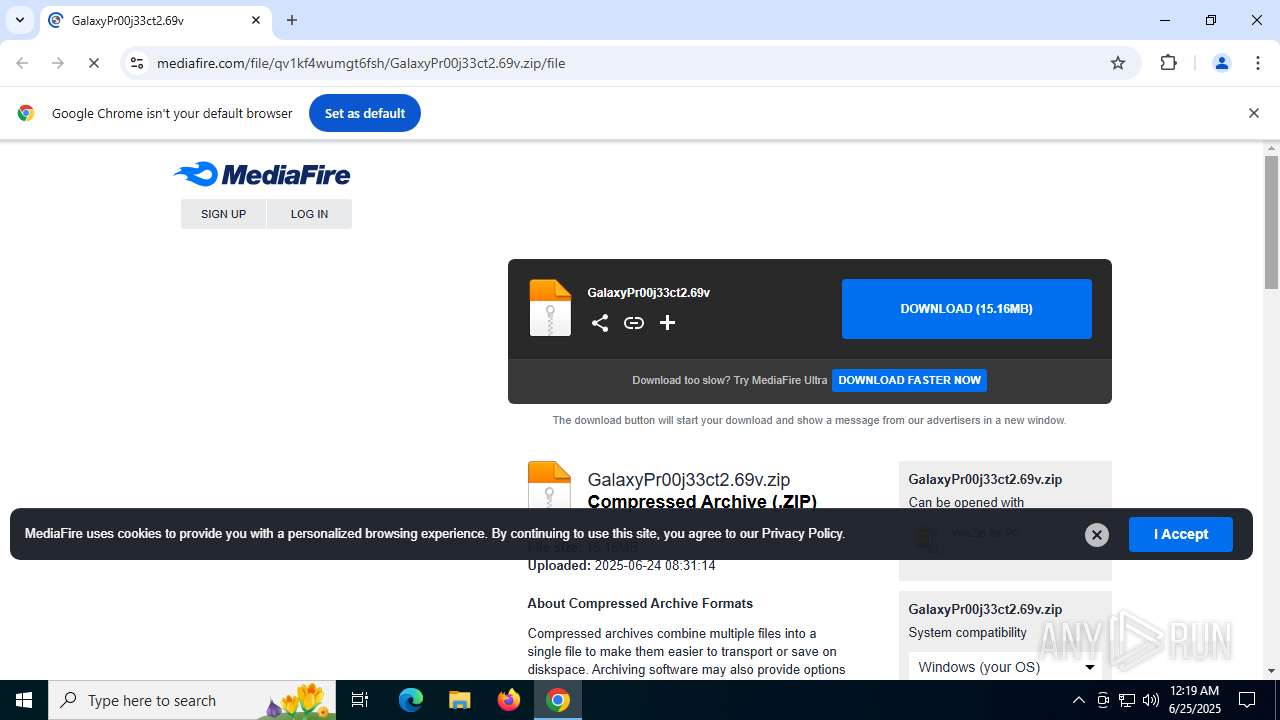Image resolution: width=1280 pixels, height=720 pixels.
Task: Dismiss the default browser infobar
Action: 1253,113
